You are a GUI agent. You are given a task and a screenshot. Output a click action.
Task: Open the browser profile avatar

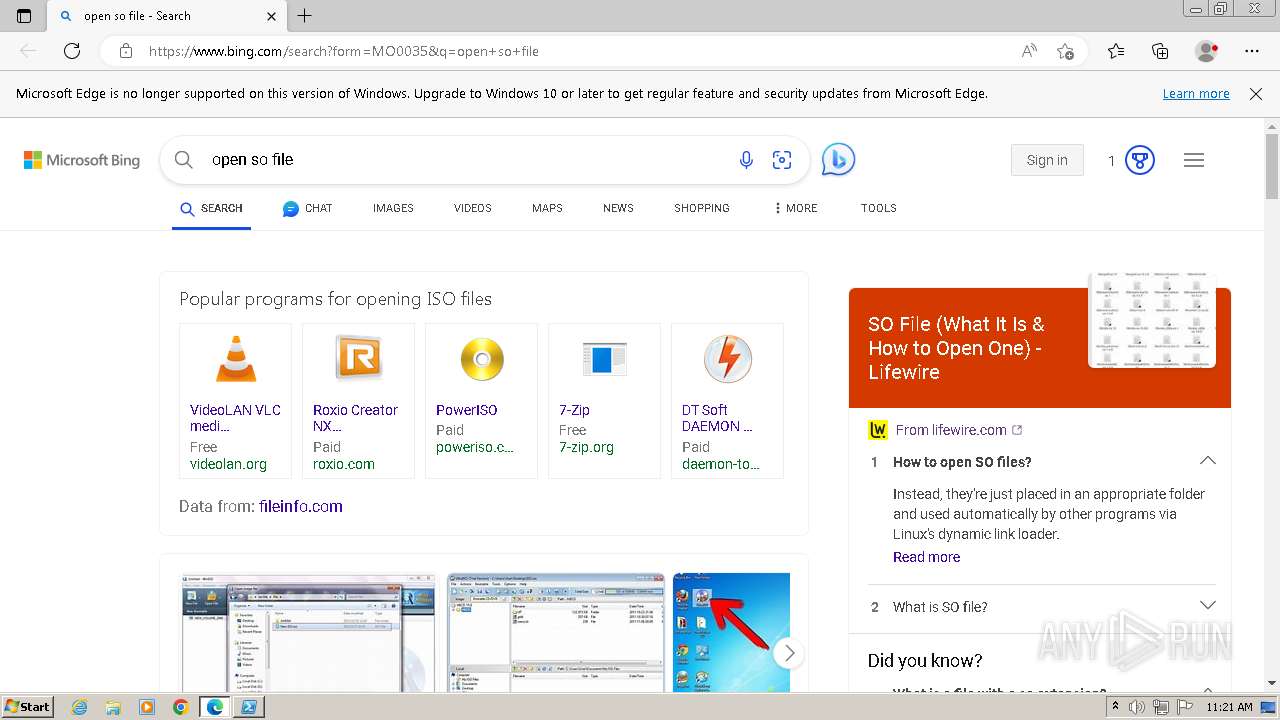click(x=1207, y=51)
